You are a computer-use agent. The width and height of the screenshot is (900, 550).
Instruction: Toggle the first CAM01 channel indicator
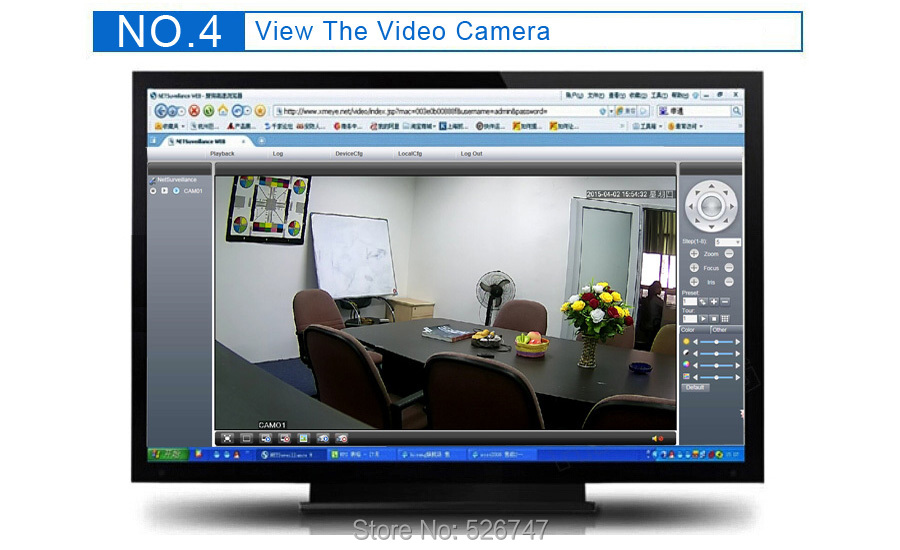(153, 190)
